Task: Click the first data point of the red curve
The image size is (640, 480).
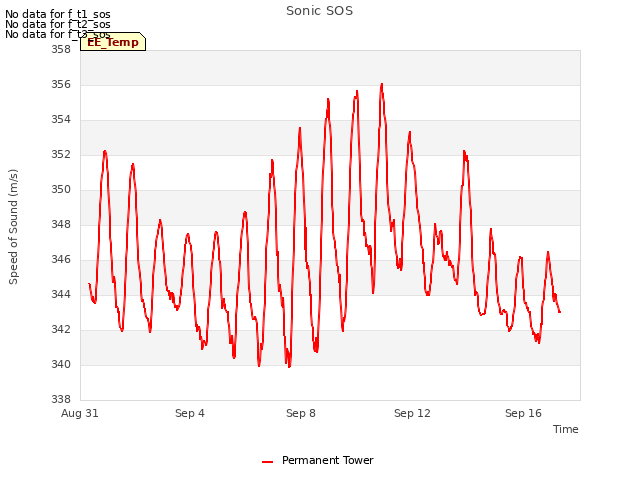Action: [89, 284]
